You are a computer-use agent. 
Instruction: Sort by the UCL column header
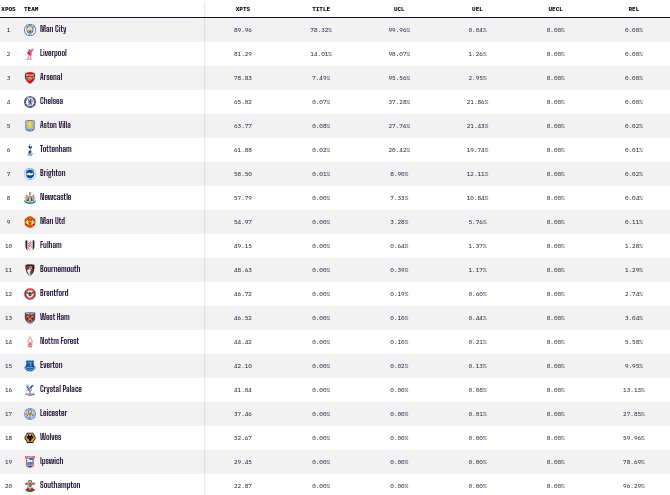[x=399, y=9]
